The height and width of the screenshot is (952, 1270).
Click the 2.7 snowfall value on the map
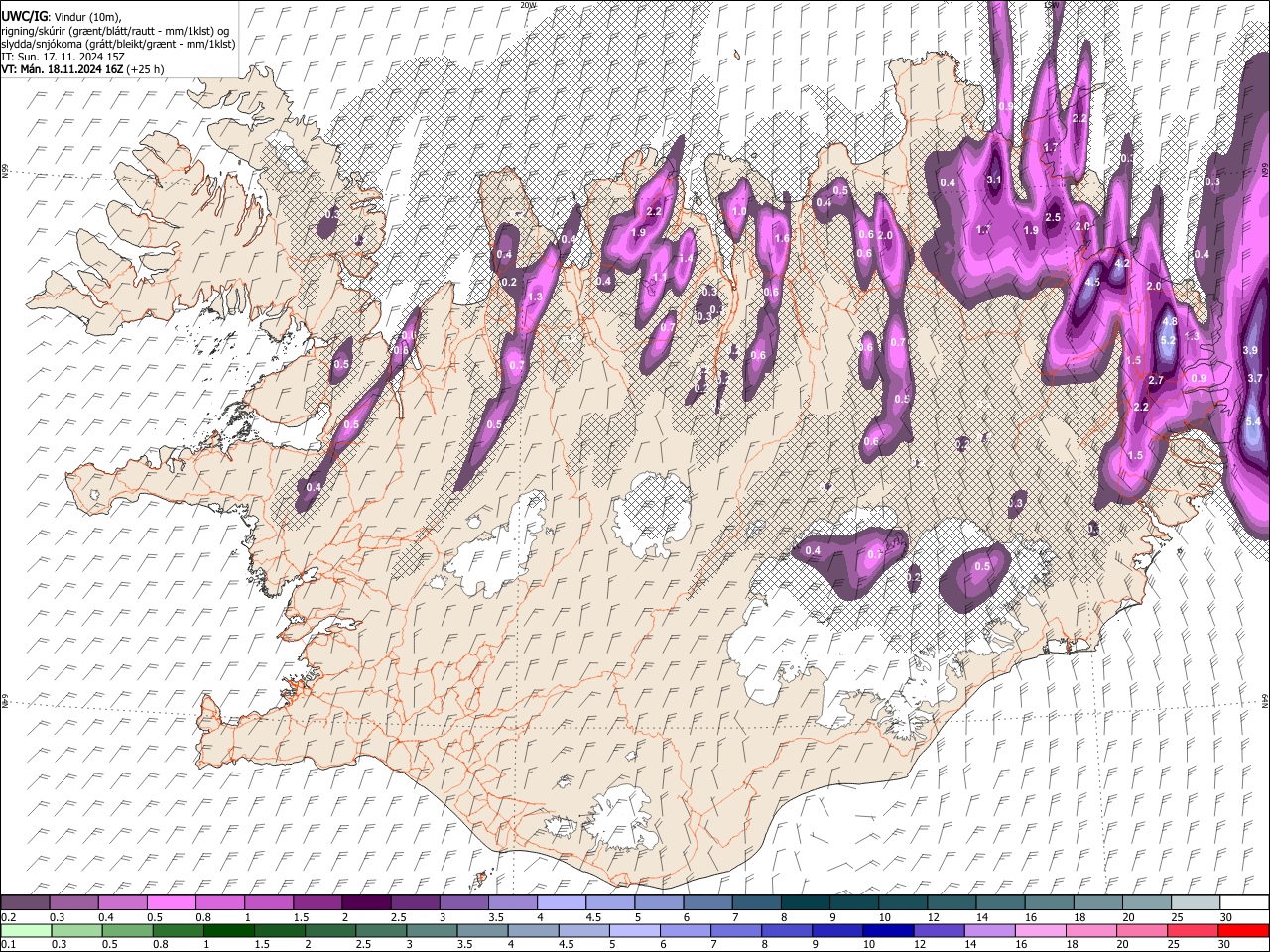click(1156, 380)
